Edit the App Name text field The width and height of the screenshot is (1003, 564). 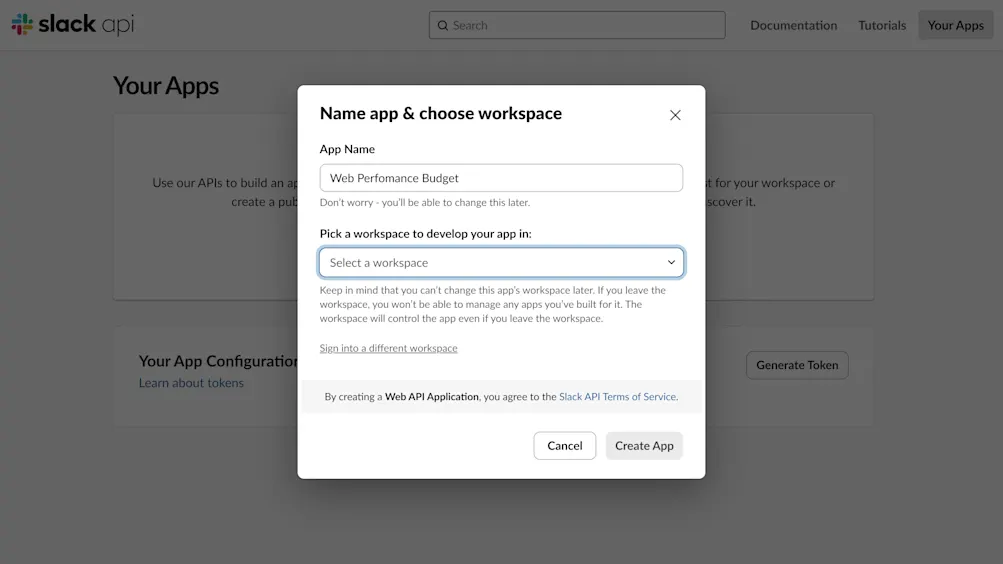pyautogui.click(x=501, y=178)
